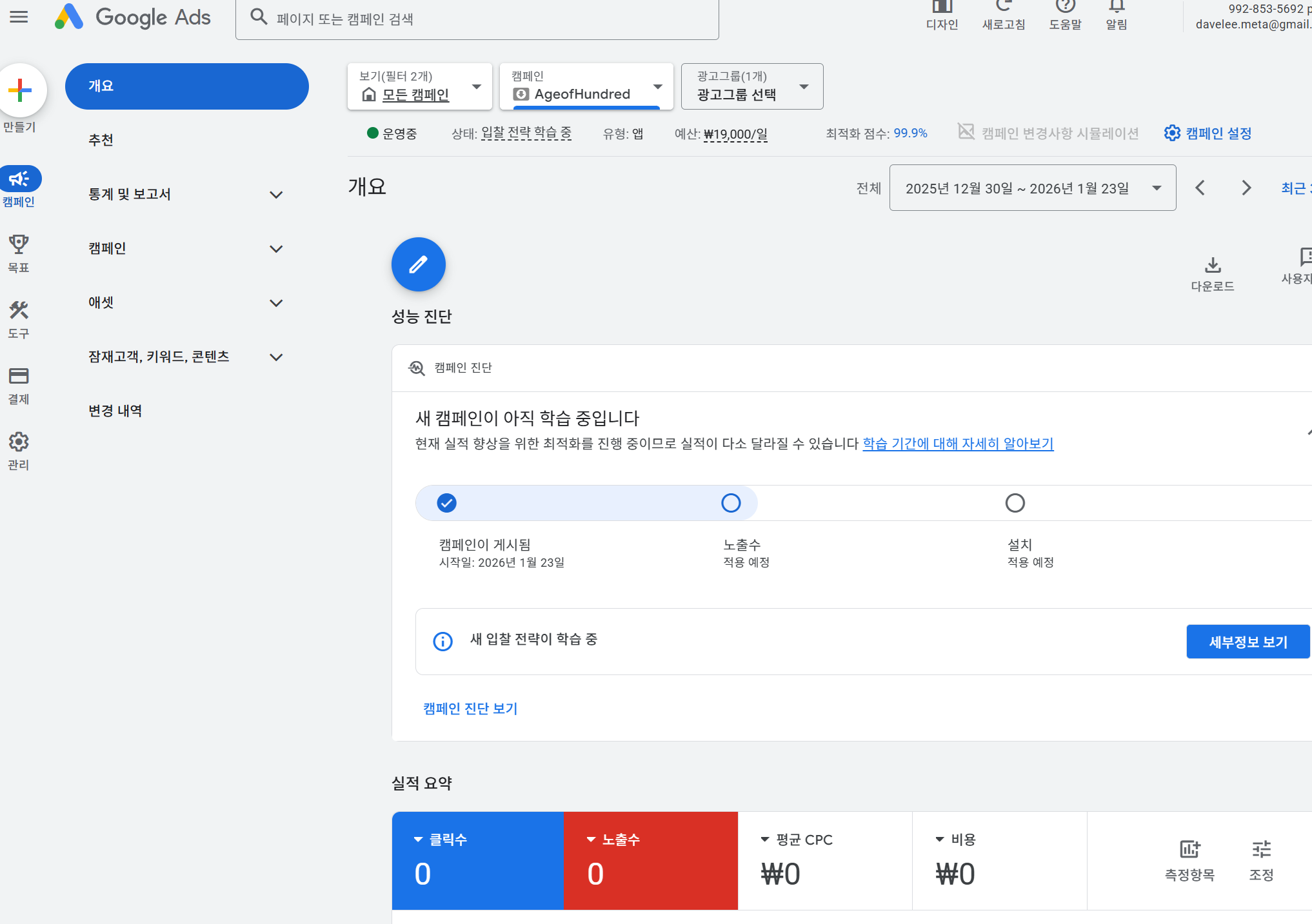Click the 세부정보 보기 button
1312x924 pixels.
(x=1247, y=642)
